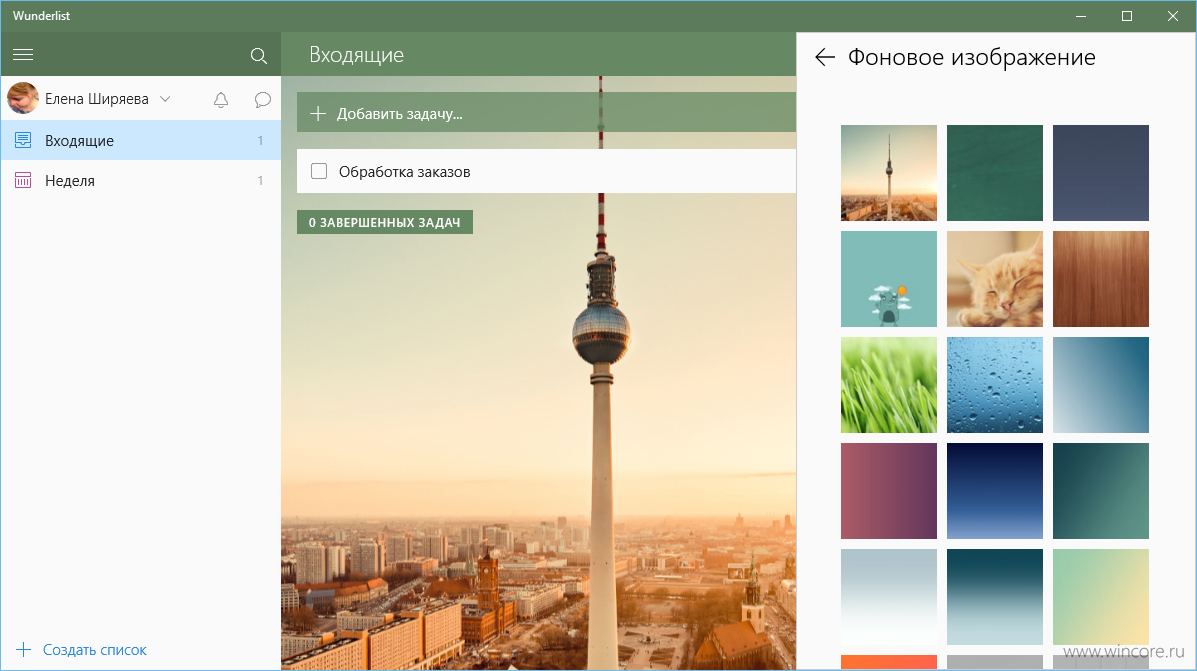This screenshot has height=671, width=1197.
Task: Choose the dark green textured background
Action: [995, 173]
